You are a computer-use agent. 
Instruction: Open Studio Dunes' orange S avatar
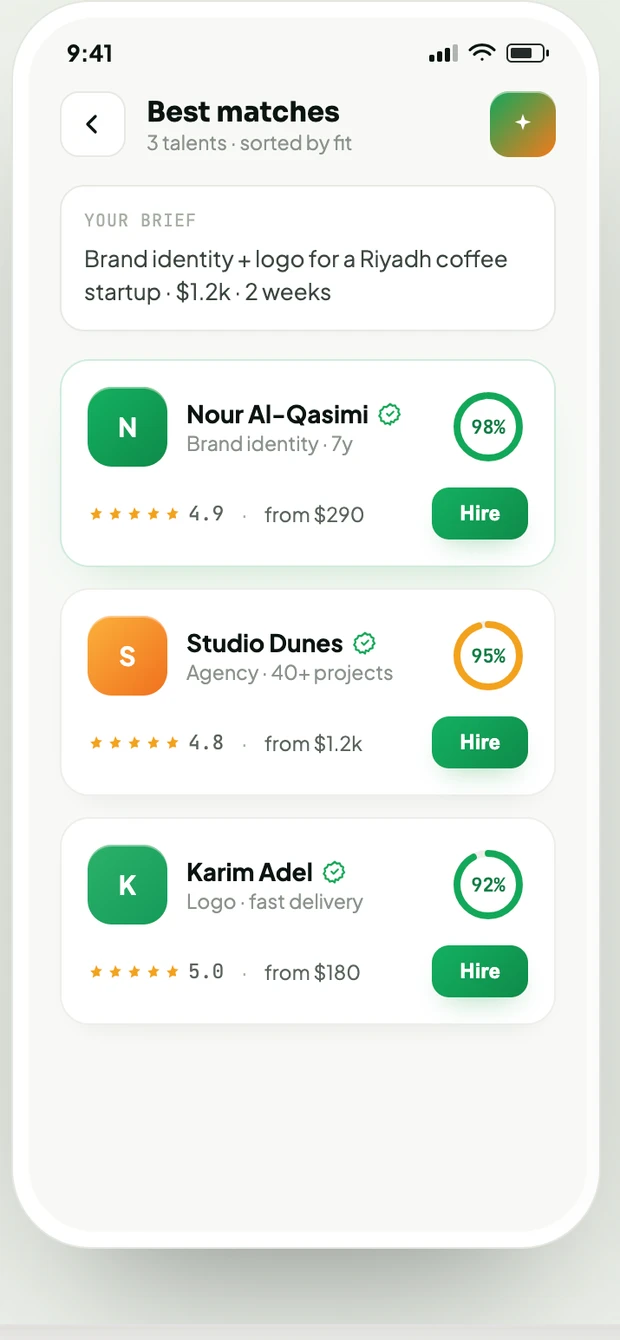(x=127, y=656)
